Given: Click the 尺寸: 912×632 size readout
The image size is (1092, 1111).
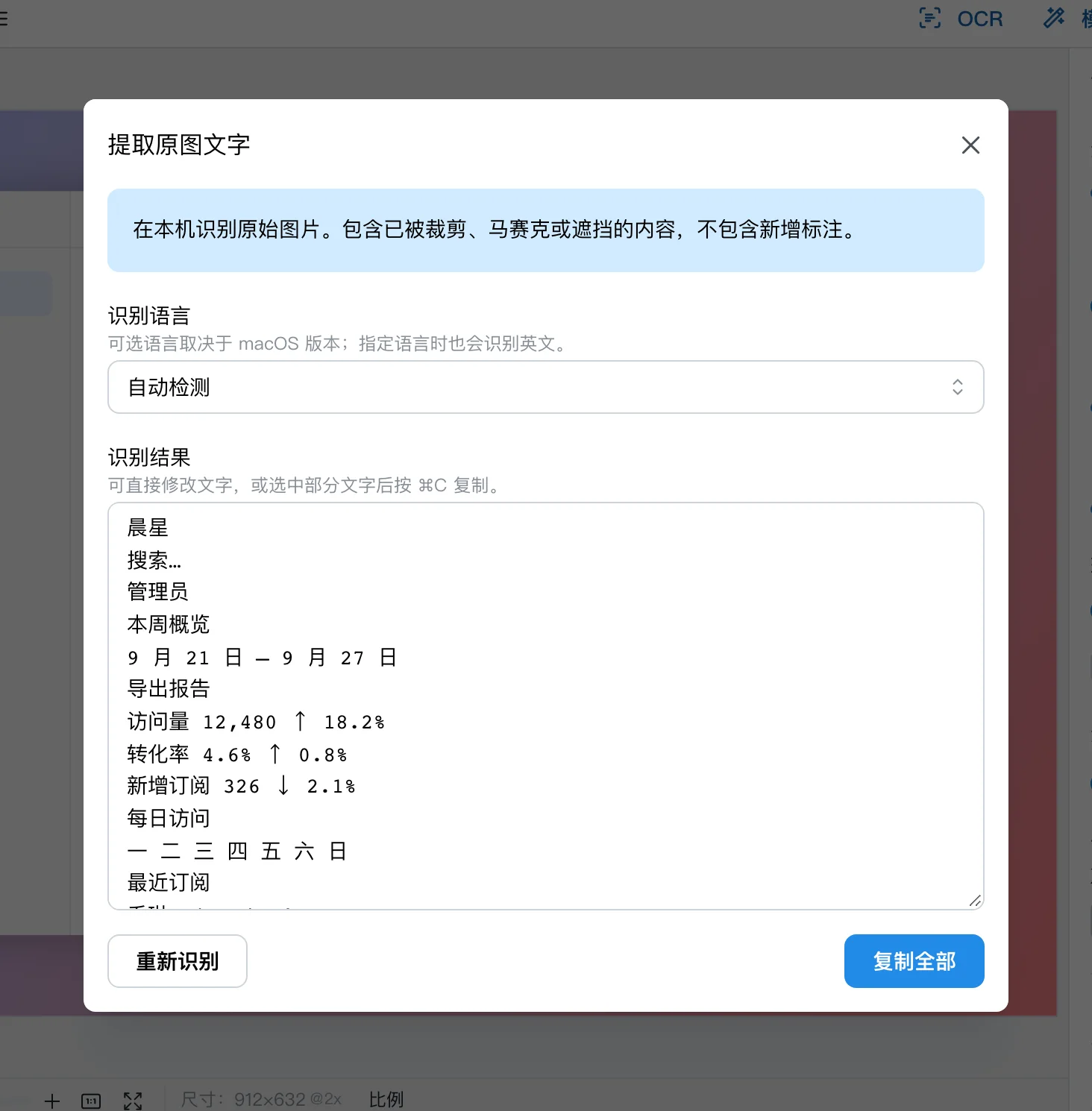Looking at the screenshot, I should click(x=261, y=1100).
